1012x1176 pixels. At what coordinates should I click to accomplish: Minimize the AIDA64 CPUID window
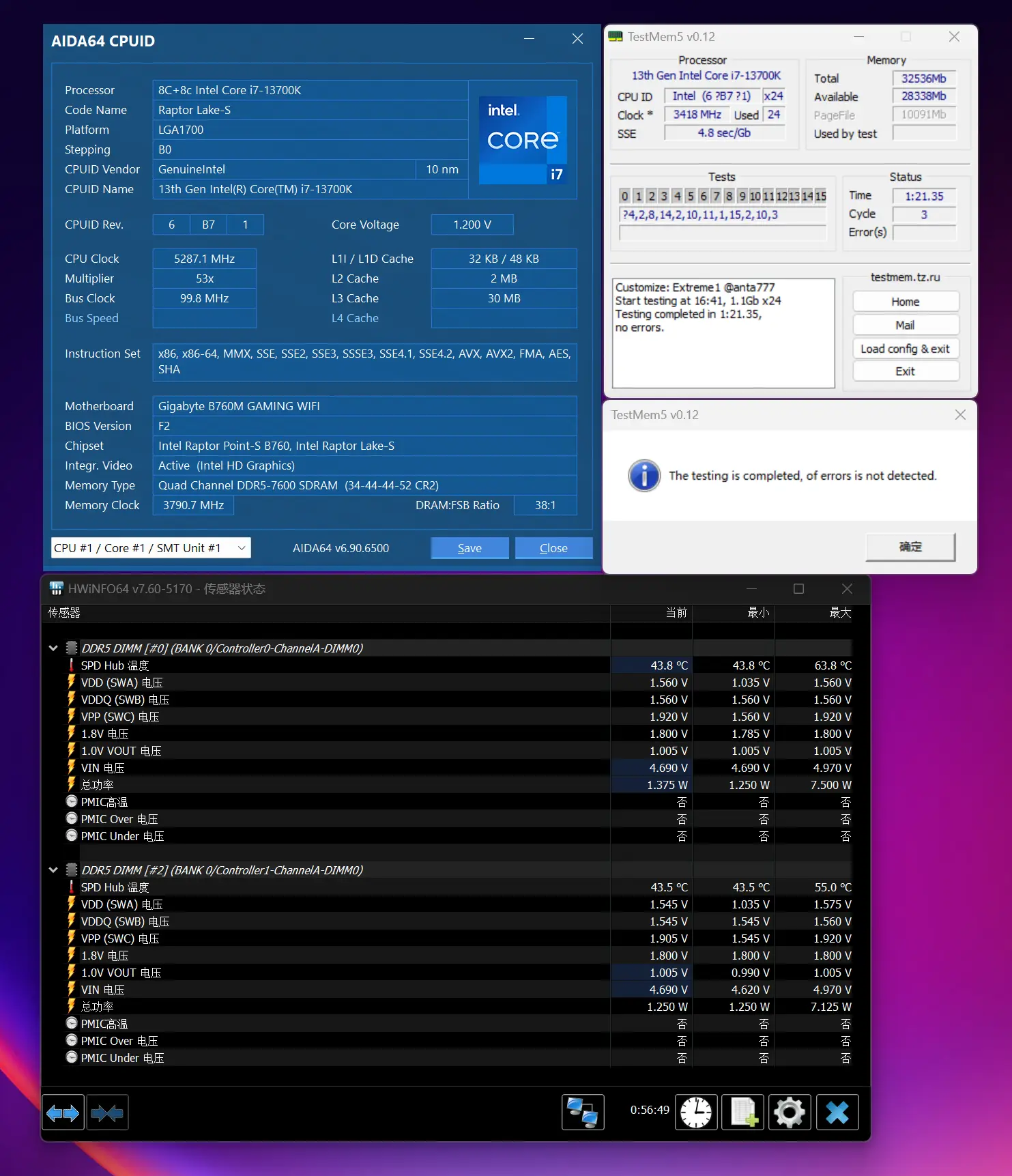(x=530, y=39)
